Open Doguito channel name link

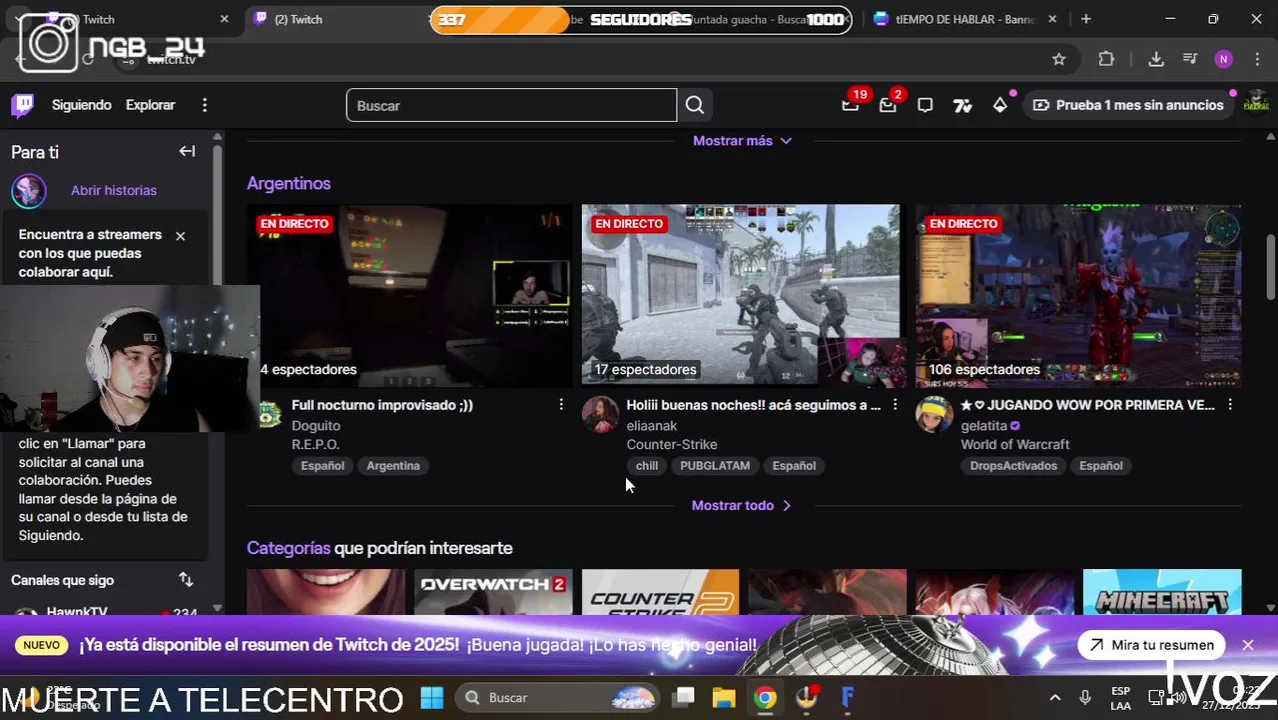[316, 425]
